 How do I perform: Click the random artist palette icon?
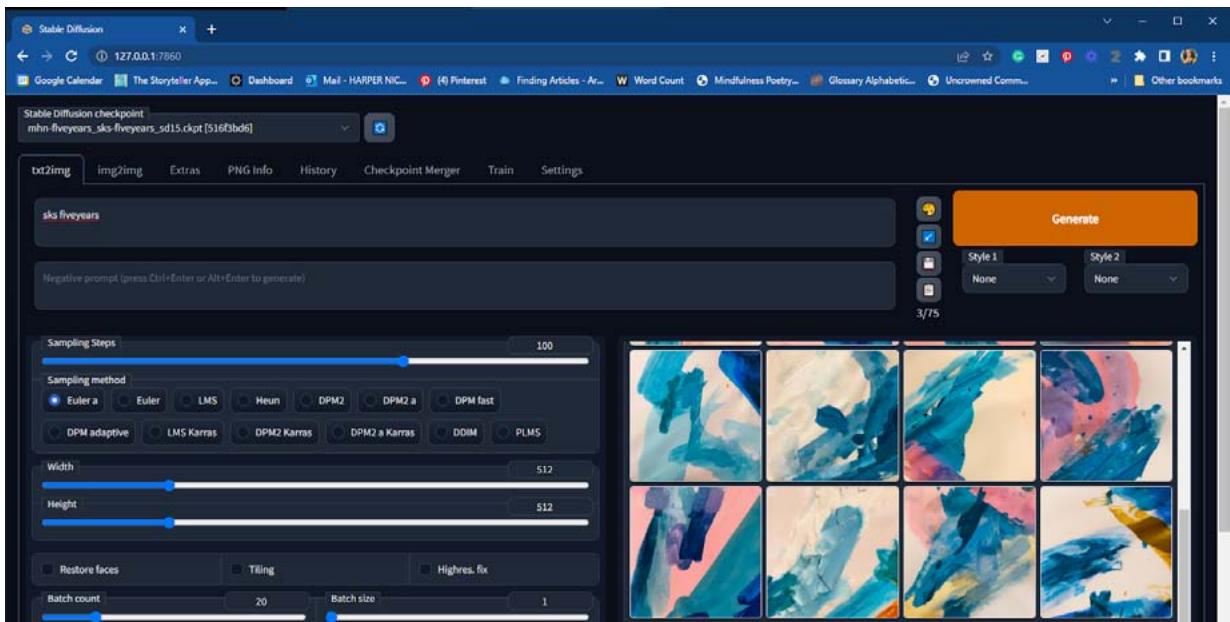point(928,210)
